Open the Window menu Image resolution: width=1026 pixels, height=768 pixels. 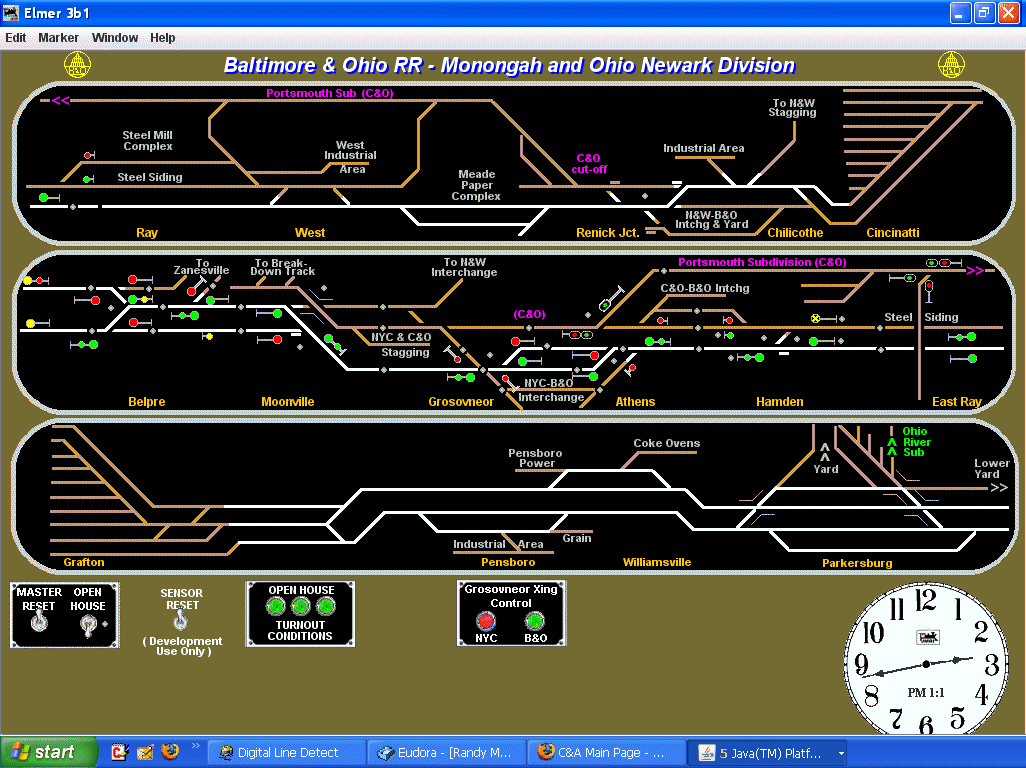click(114, 37)
